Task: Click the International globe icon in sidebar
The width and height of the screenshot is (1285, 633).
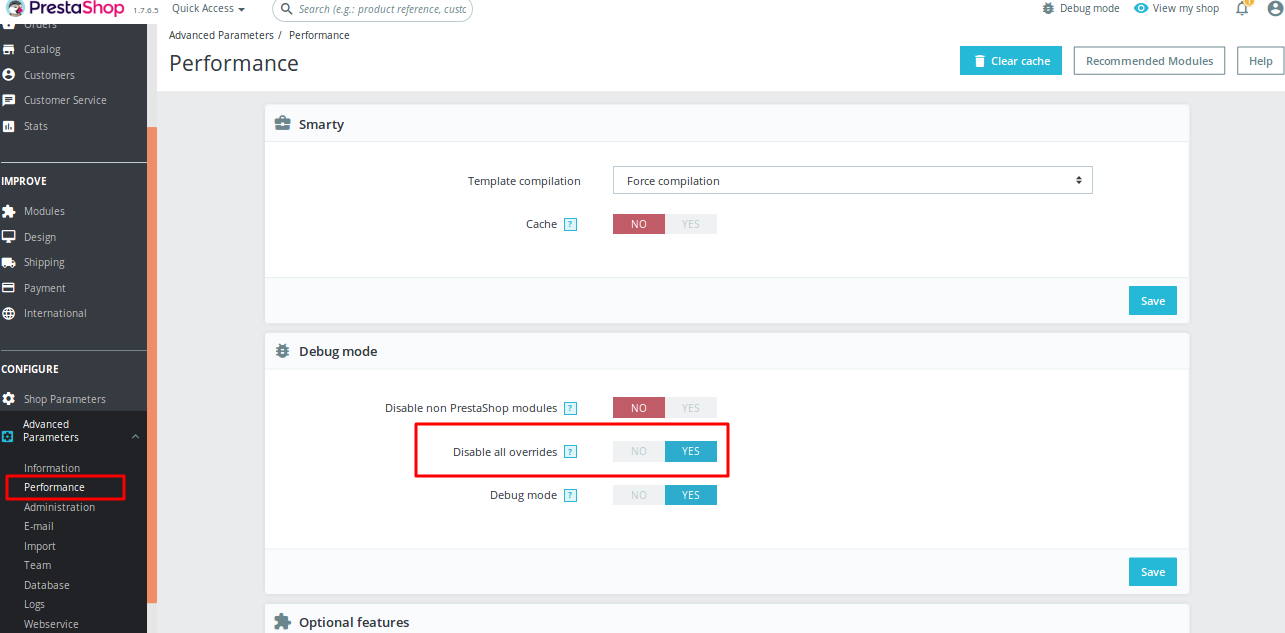Action: [x=9, y=313]
